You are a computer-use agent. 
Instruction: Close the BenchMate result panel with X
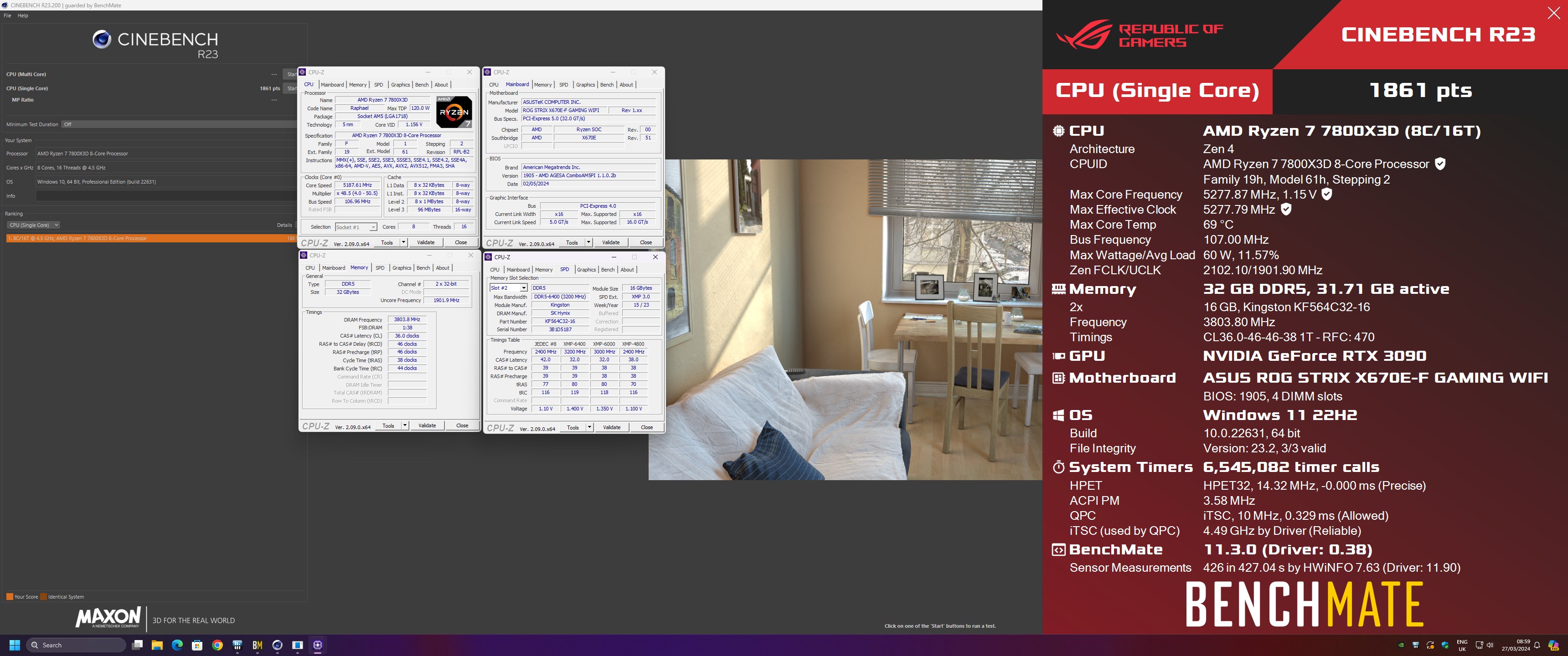[x=1553, y=13]
